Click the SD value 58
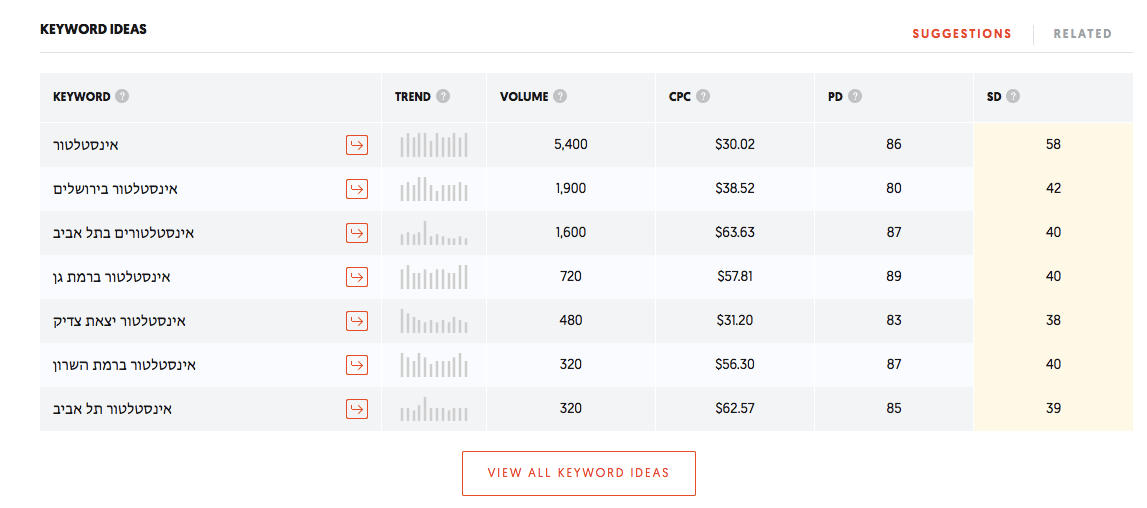Viewport: 1147px width, 508px height. pos(1053,145)
